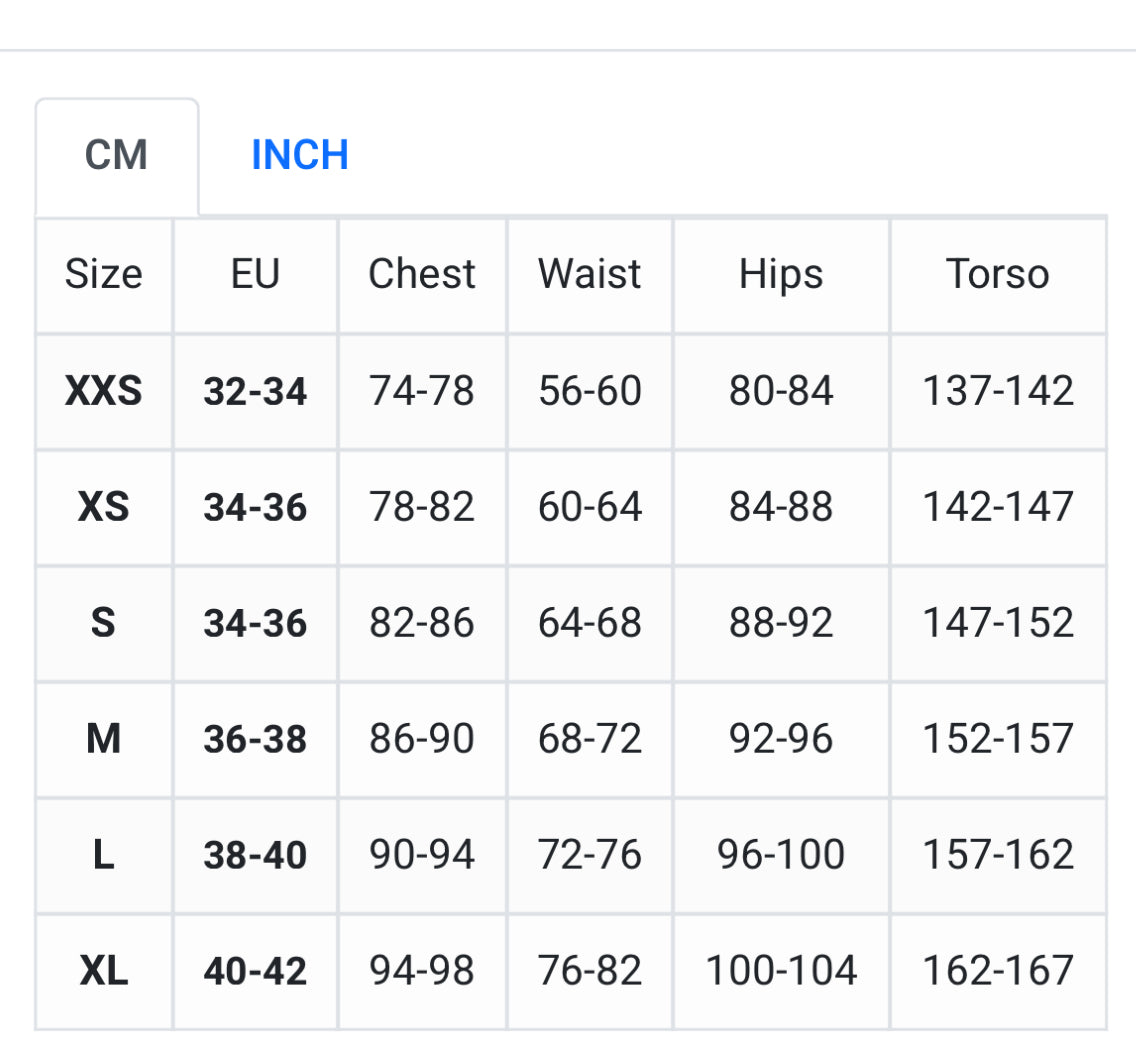Click the Chest column header

(x=422, y=274)
